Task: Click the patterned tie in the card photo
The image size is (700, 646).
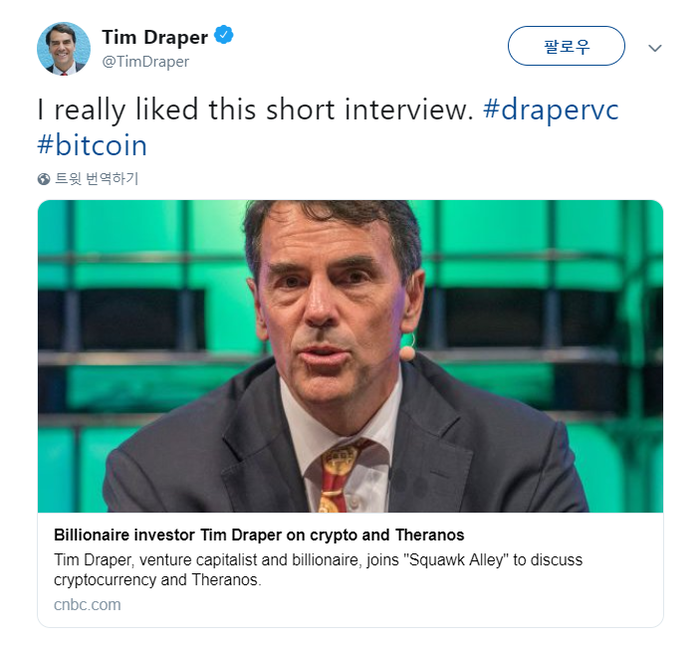Action: [x=339, y=477]
